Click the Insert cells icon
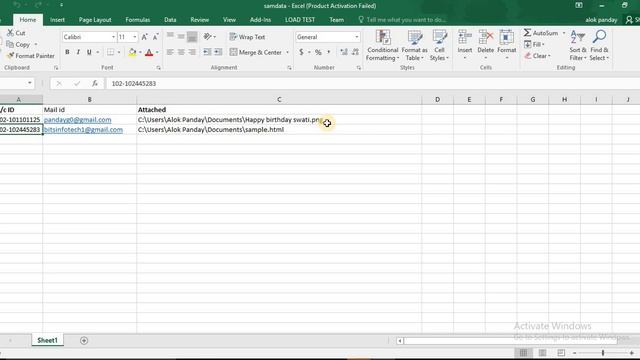640x360 pixels. pos(464,38)
